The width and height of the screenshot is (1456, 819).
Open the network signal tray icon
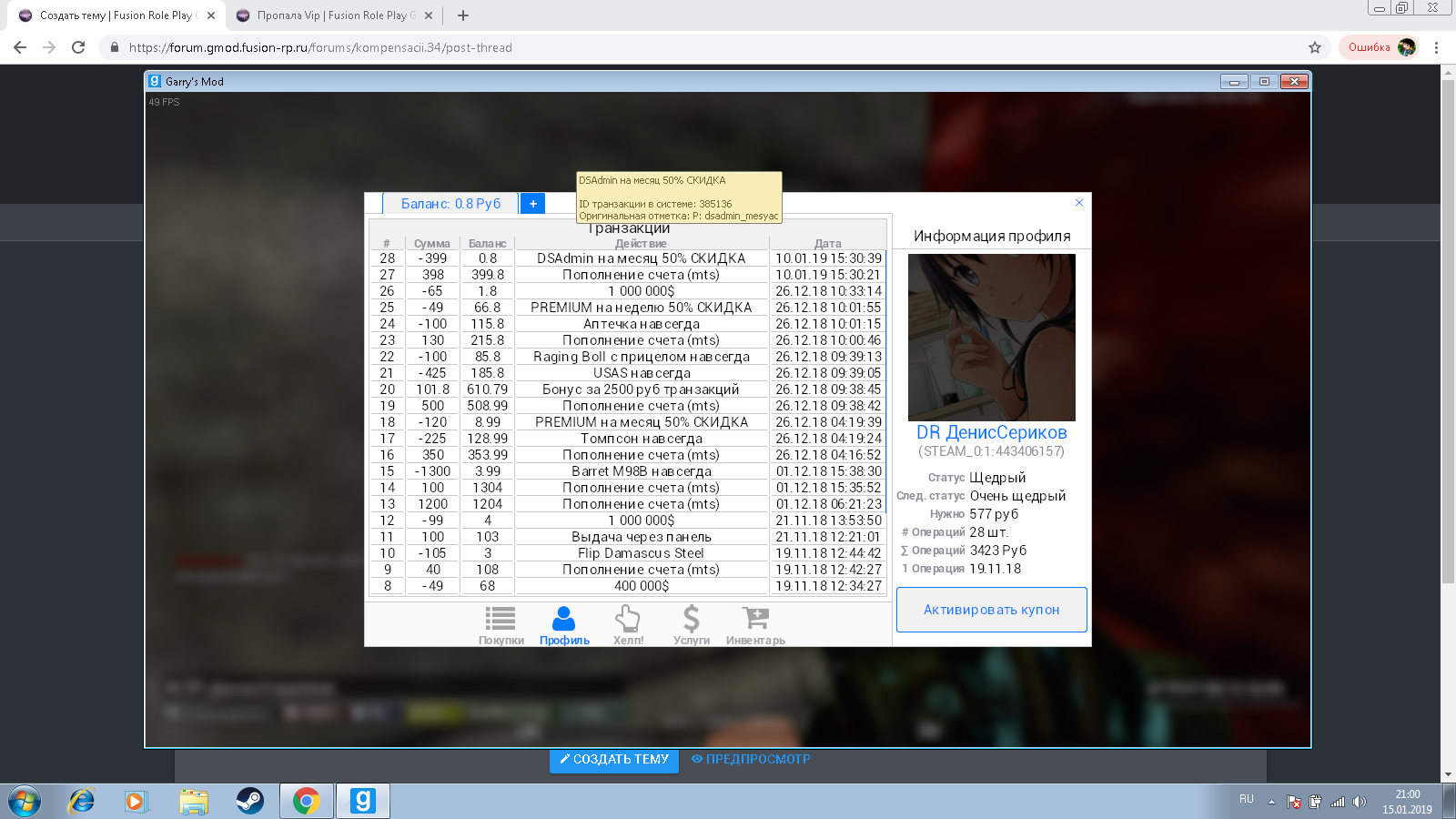pos(1338,802)
